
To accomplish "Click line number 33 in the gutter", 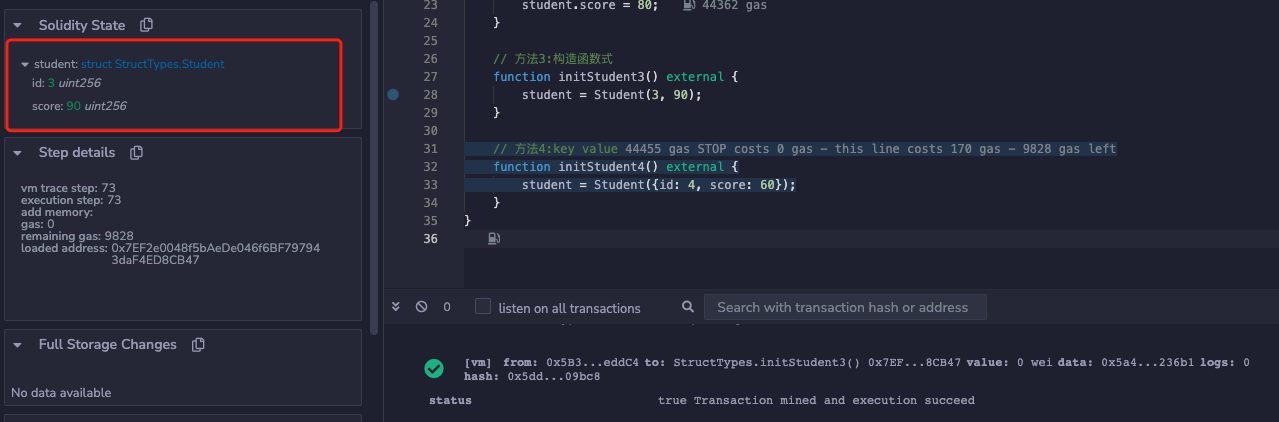I will [x=430, y=185].
